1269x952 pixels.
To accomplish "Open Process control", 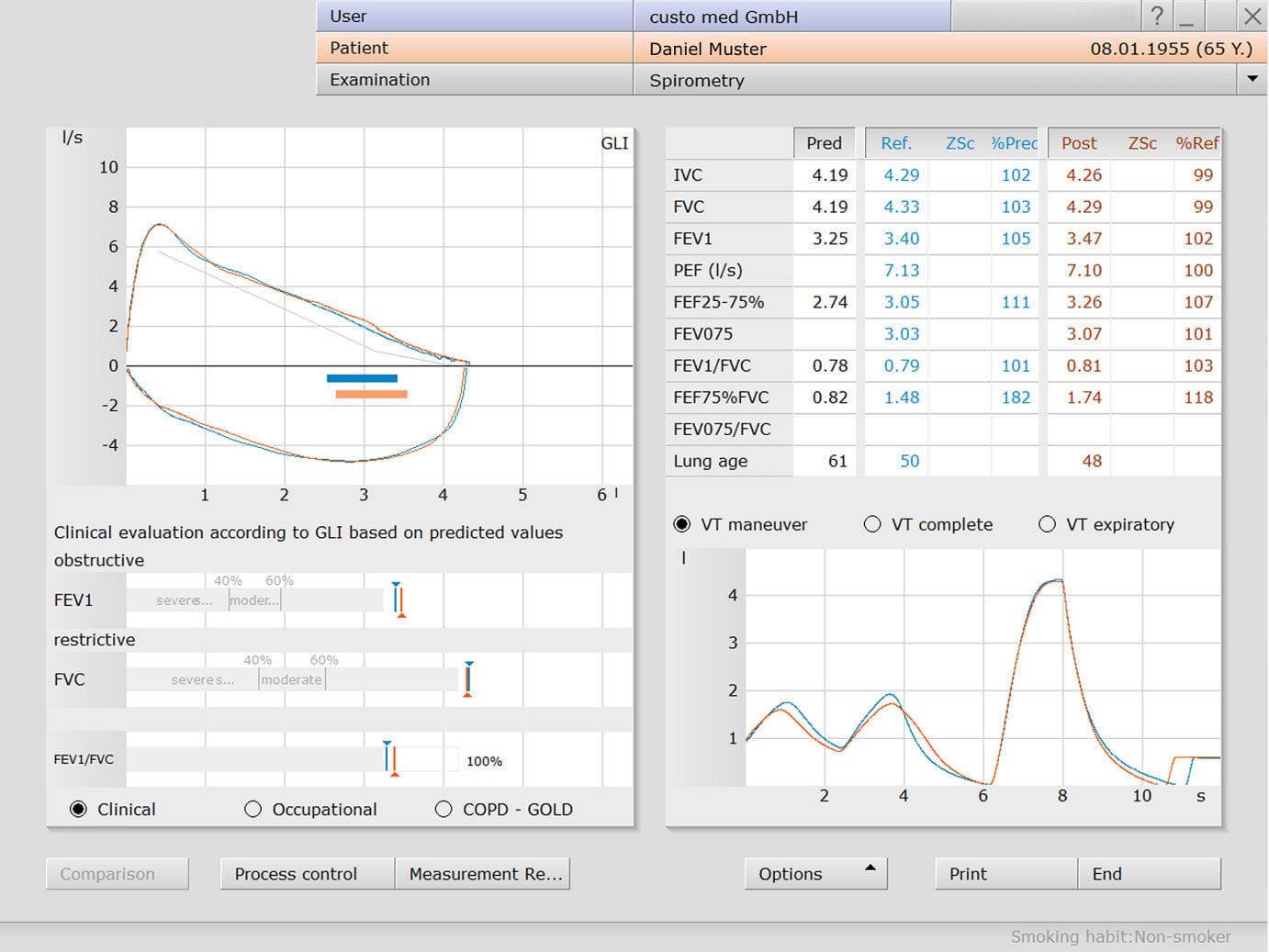I will [x=306, y=873].
